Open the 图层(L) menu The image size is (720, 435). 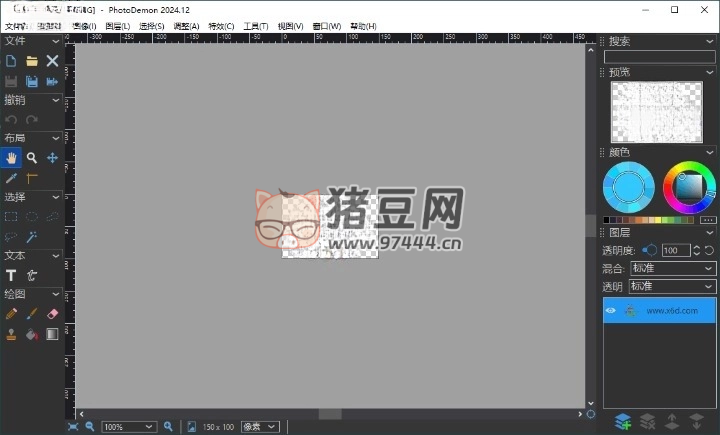[x=118, y=26]
